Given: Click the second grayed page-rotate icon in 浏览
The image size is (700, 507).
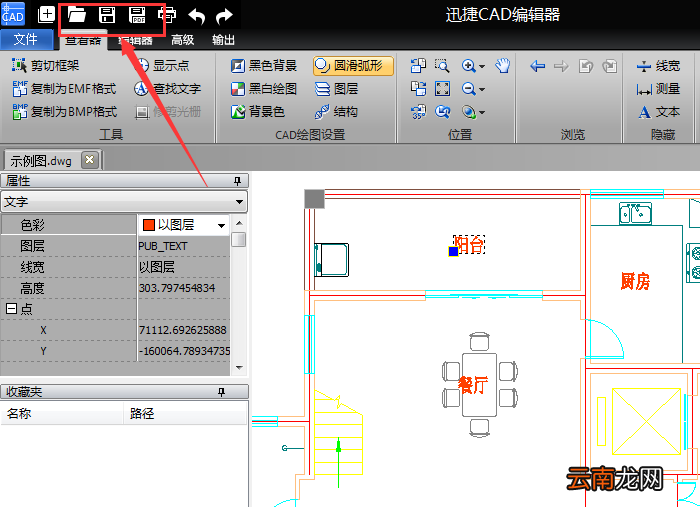Looking at the screenshot, I should [x=609, y=66].
